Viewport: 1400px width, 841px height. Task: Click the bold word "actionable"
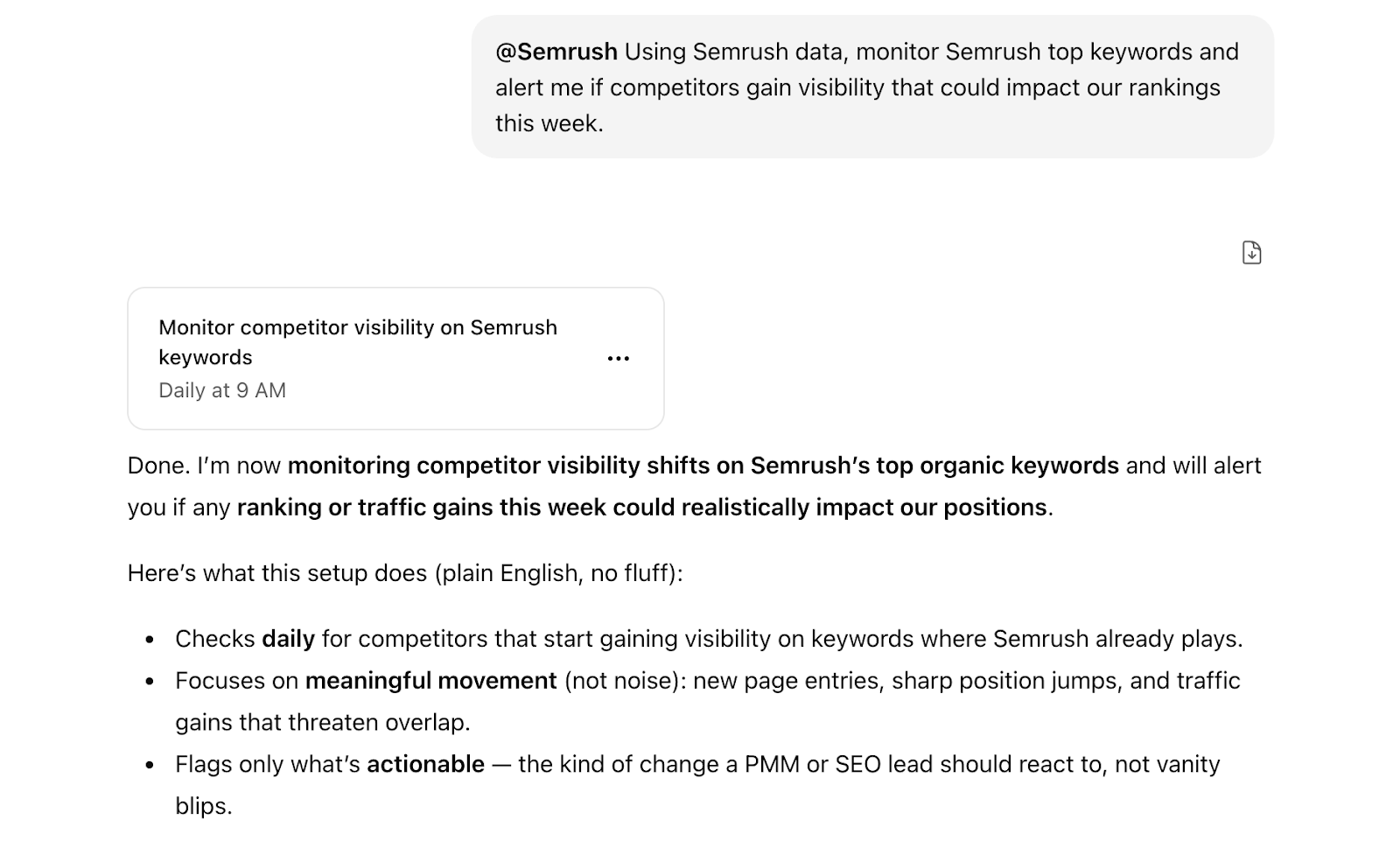coord(425,764)
